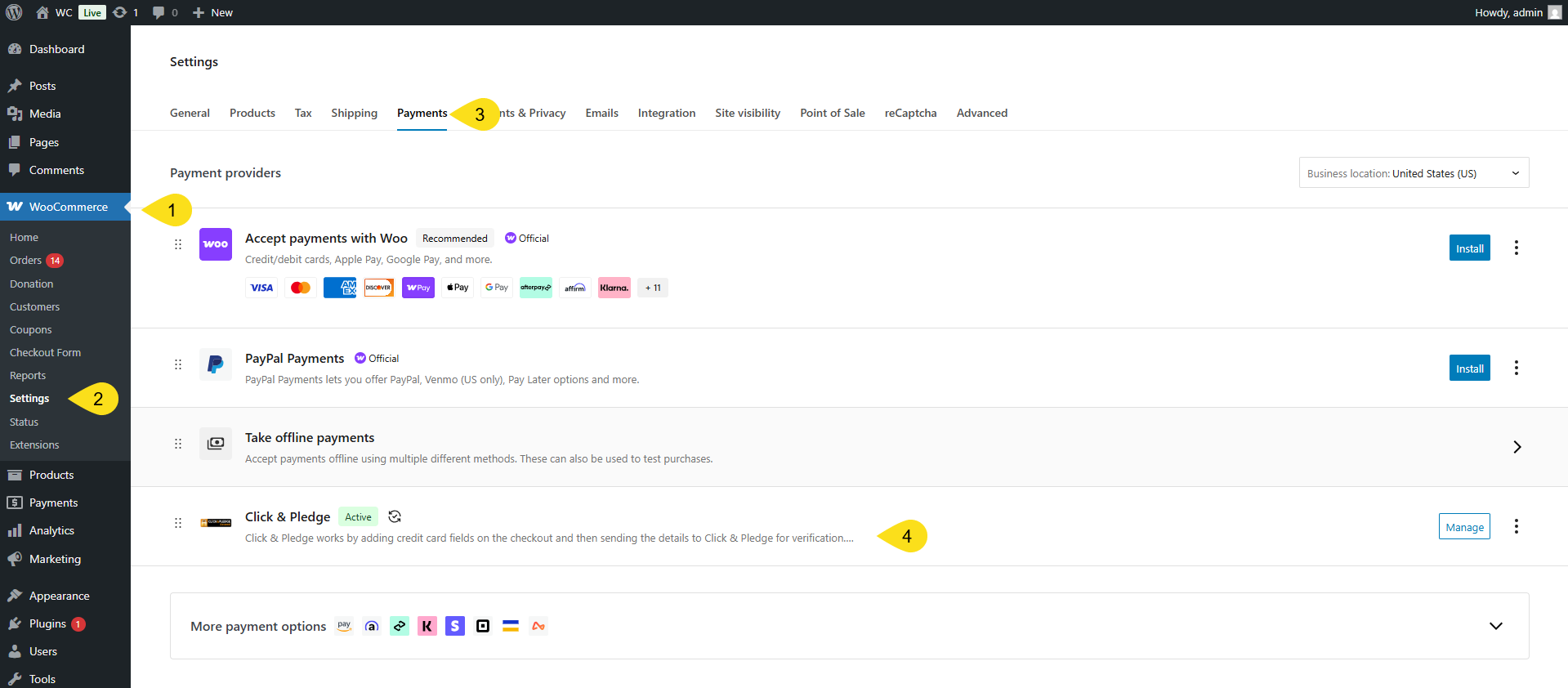Open the Advanced settings tab
1568x688 pixels.
pos(982,113)
